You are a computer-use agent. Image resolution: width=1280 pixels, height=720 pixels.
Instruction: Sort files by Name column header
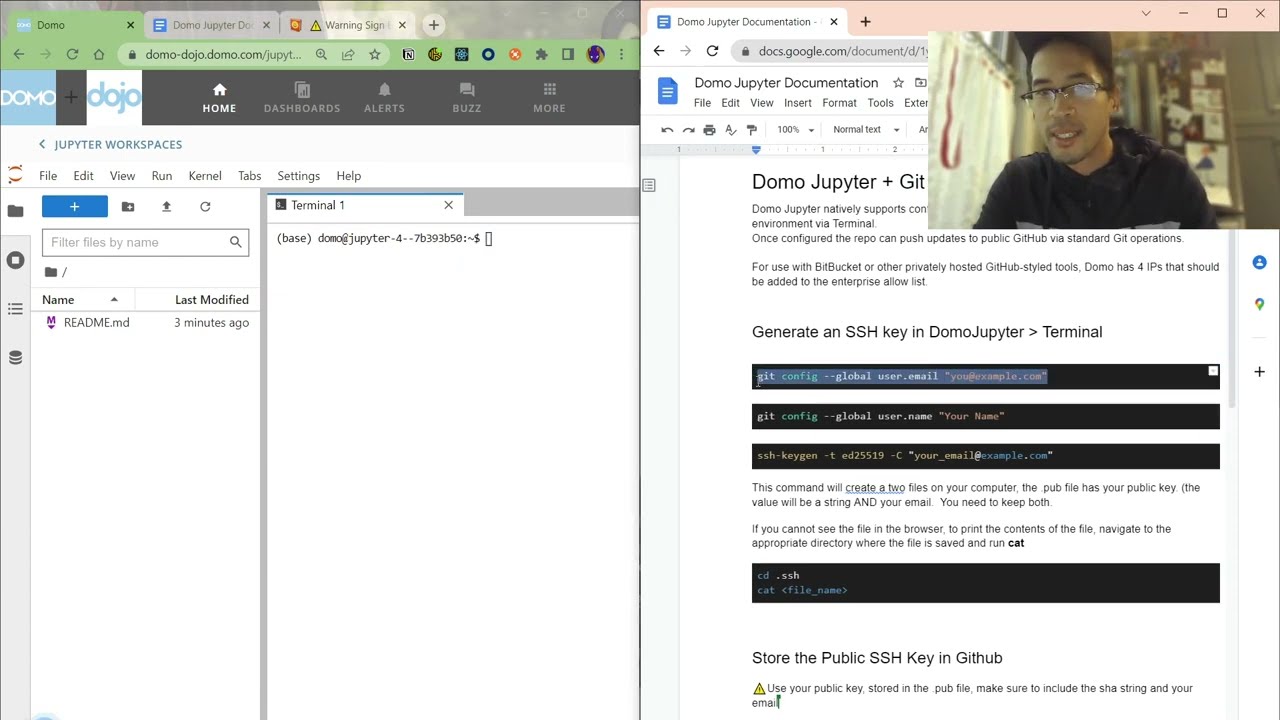[x=82, y=300]
